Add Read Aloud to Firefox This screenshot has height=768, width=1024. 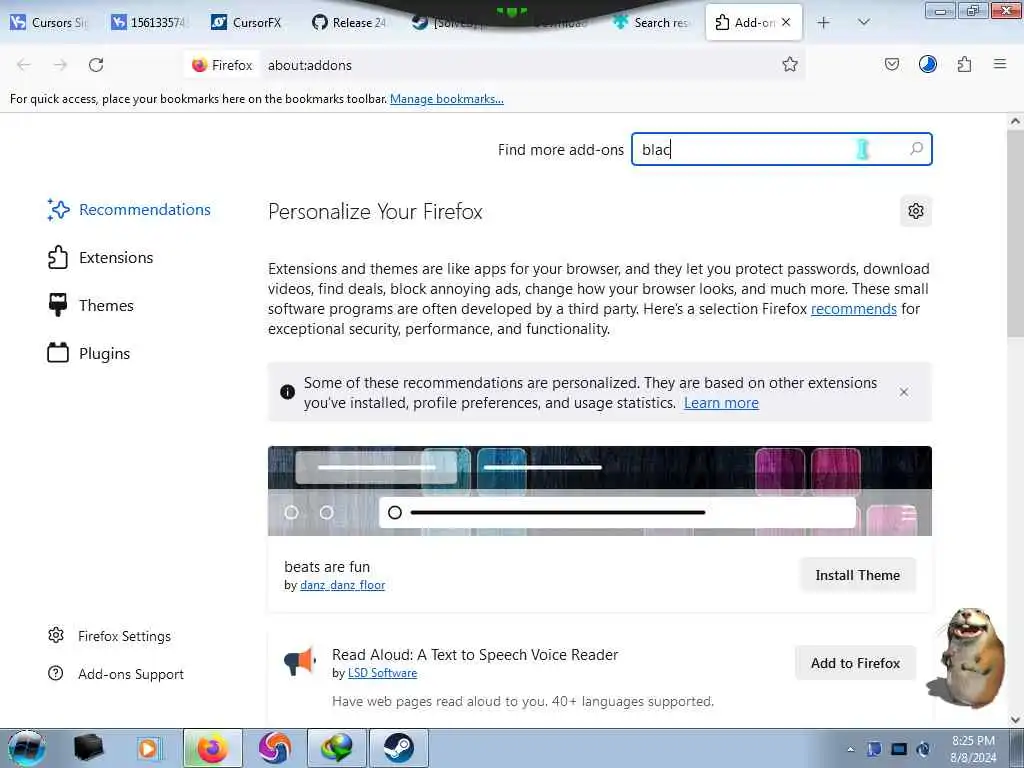[856, 663]
